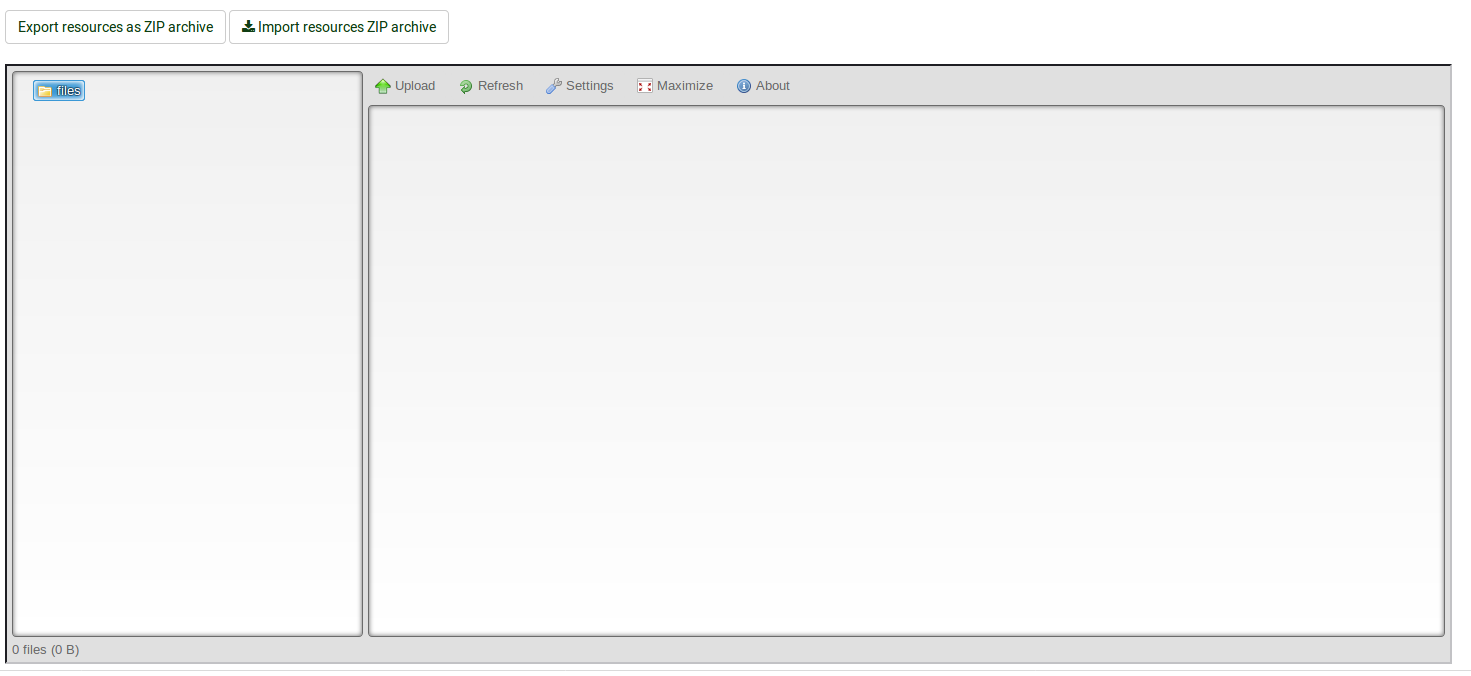1471x676 pixels.
Task: Open Settings via its toolbar label
Action: 589,86
